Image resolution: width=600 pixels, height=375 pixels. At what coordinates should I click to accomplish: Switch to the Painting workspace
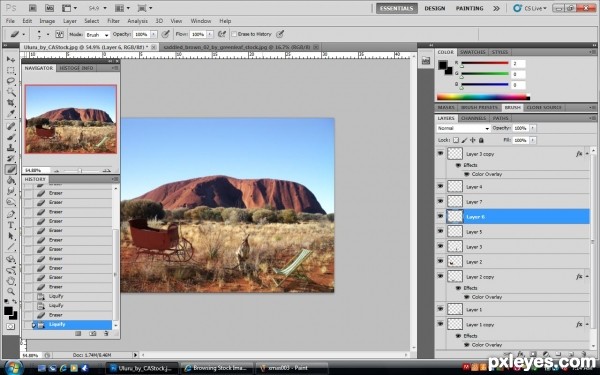[470, 8]
